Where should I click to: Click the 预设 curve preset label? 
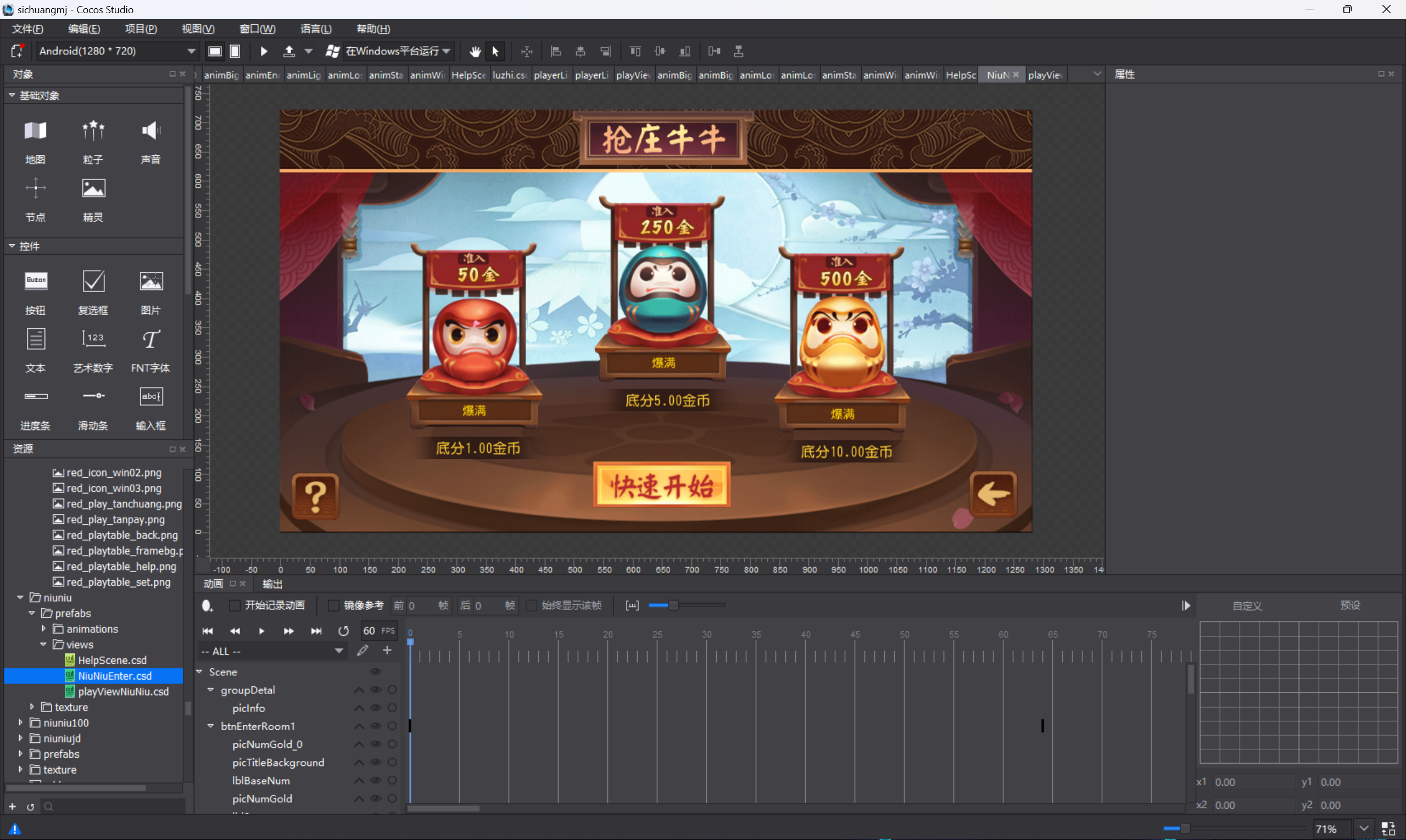click(1350, 605)
